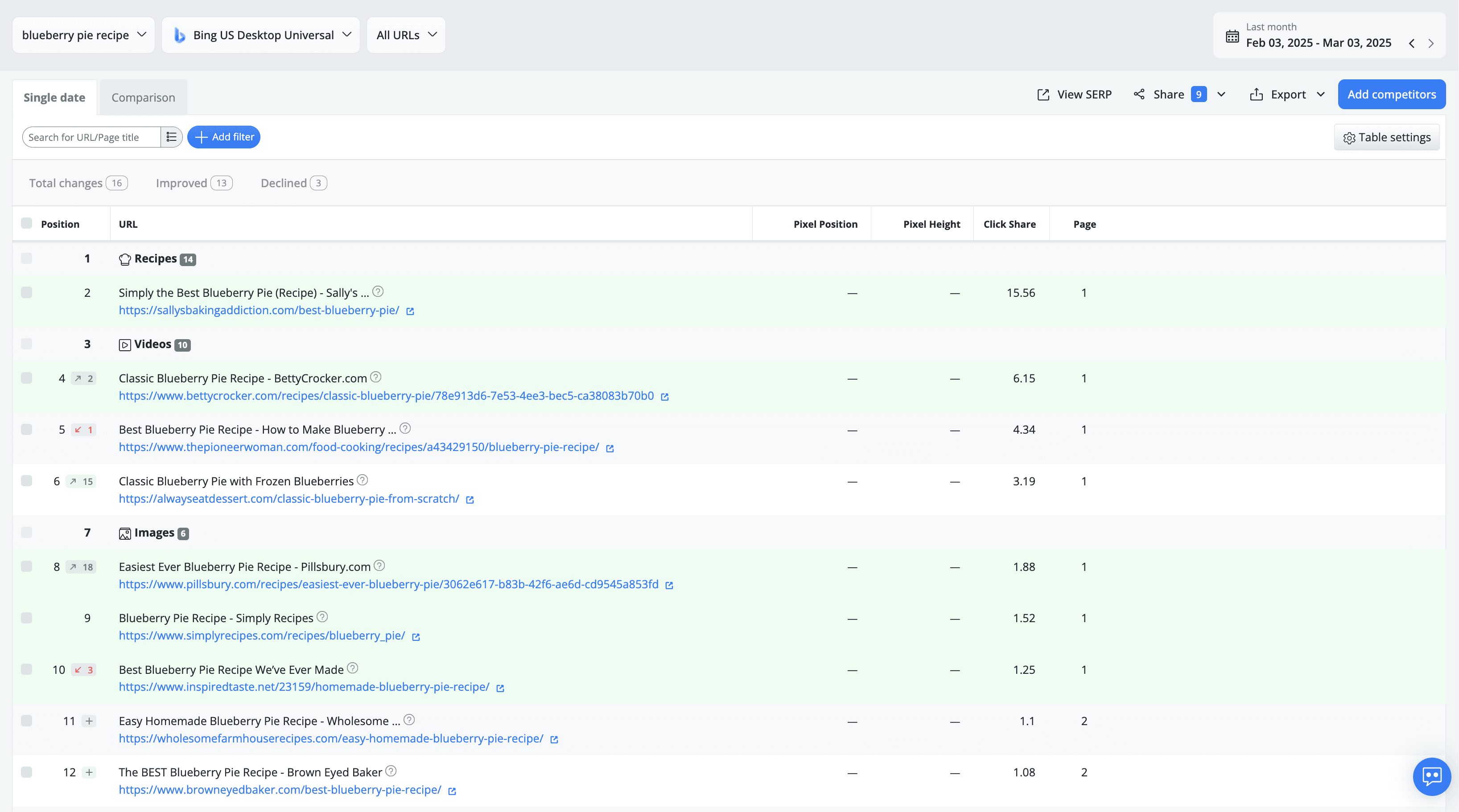Screen dimensions: 1459x812
Task: Show info icon for Frozen Blueberries result
Action: tap(363, 480)
